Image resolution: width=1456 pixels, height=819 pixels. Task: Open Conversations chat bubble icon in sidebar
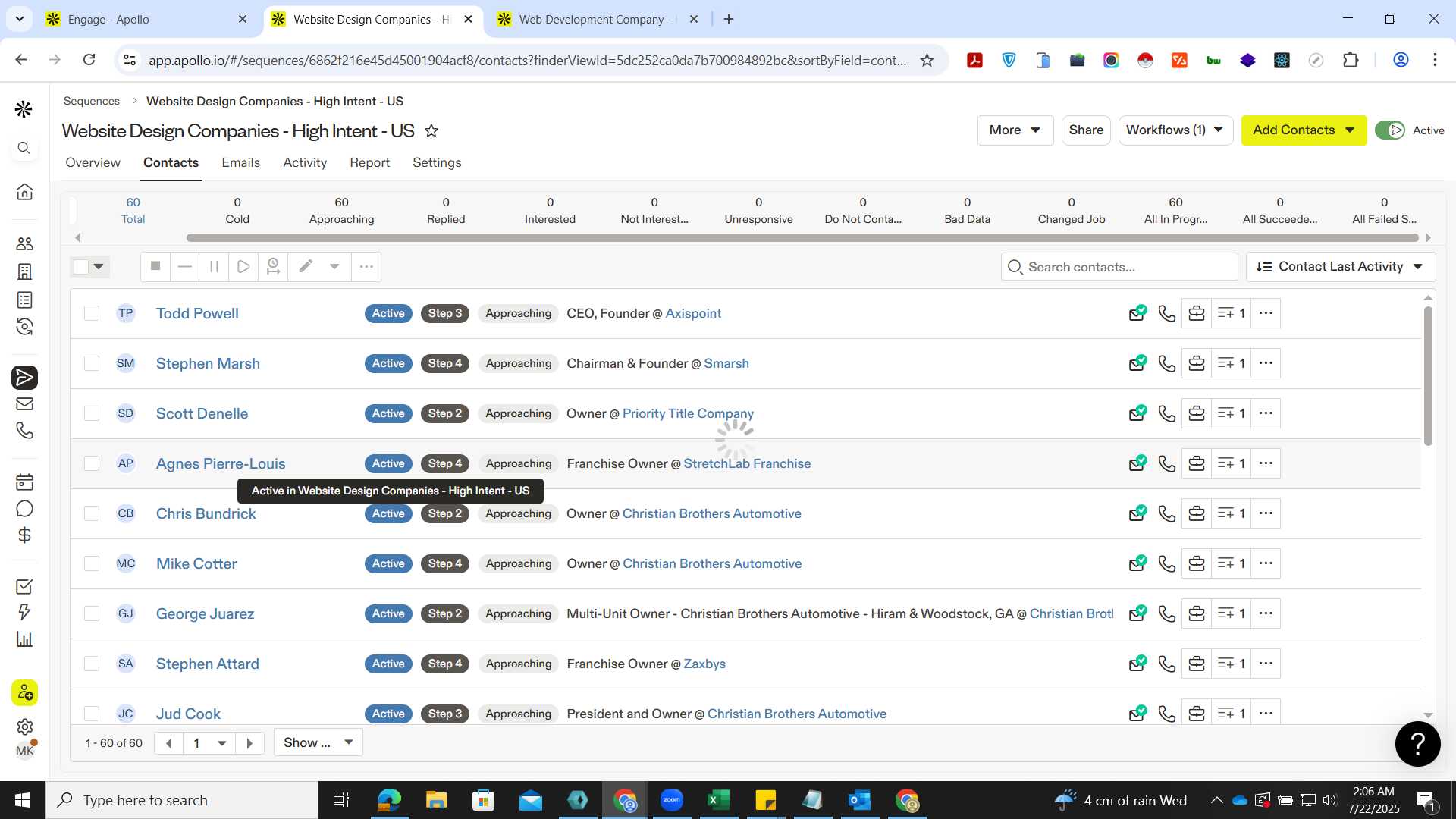tap(24, 509)
